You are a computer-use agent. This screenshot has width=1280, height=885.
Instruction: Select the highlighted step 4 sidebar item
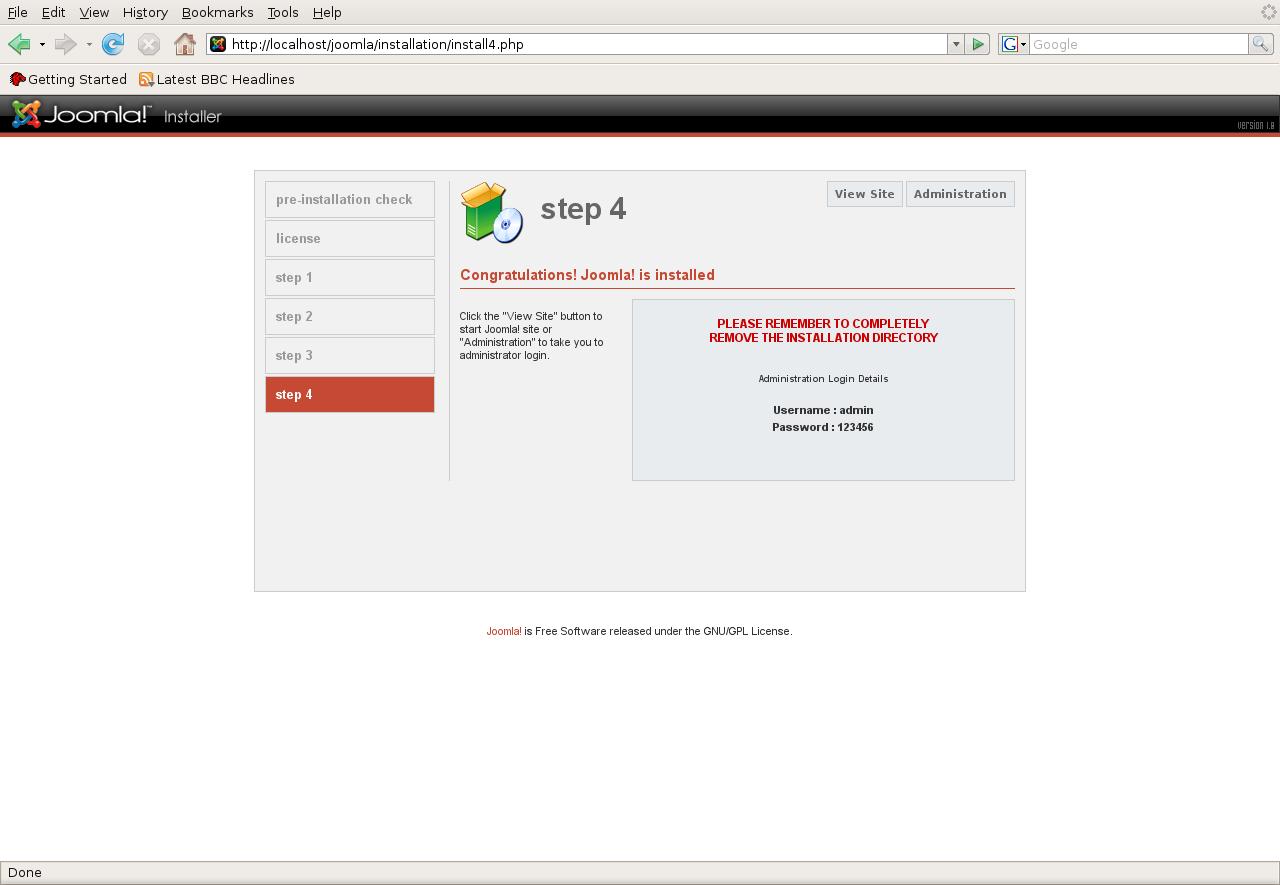pyautogui.click(x=350, y=394)
